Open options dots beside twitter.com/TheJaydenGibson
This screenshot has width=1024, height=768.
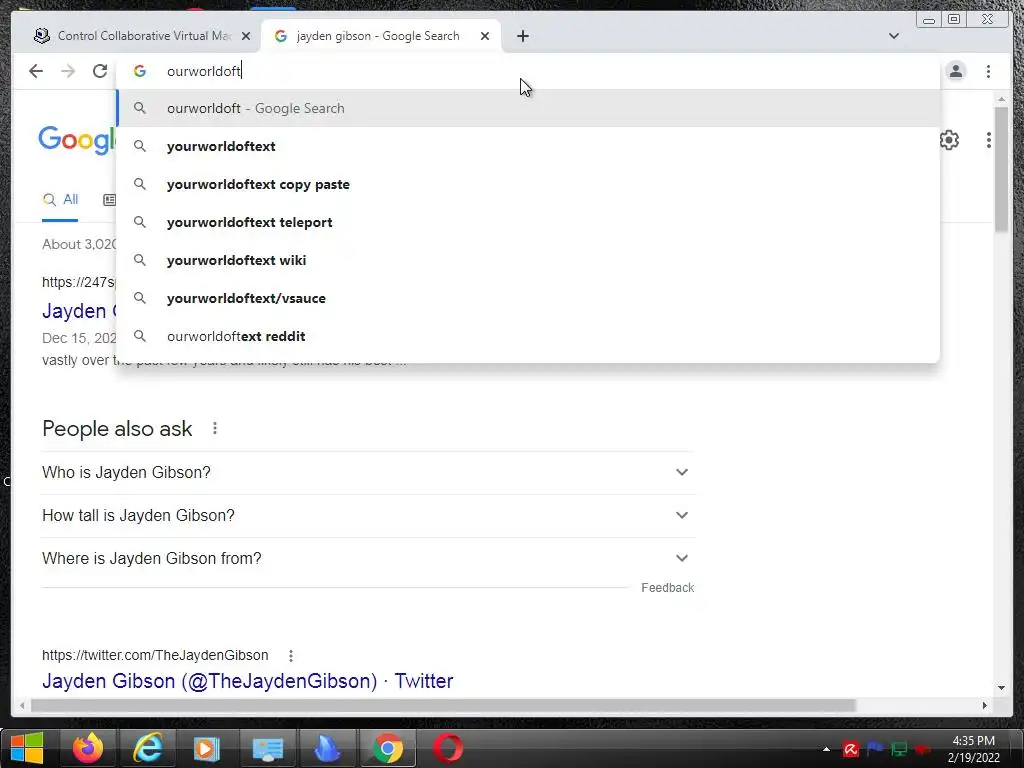[x=291, y=655]
